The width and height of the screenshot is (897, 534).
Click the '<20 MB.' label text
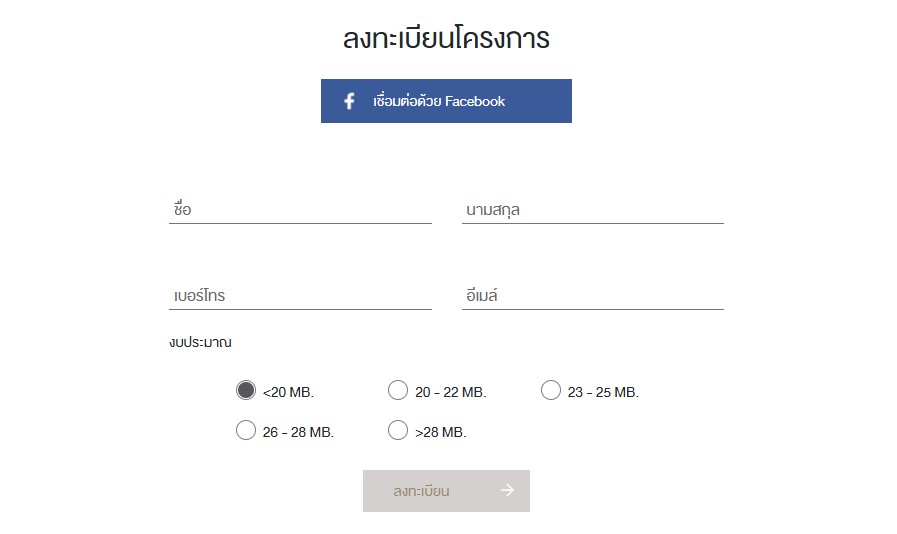point(288,393)
